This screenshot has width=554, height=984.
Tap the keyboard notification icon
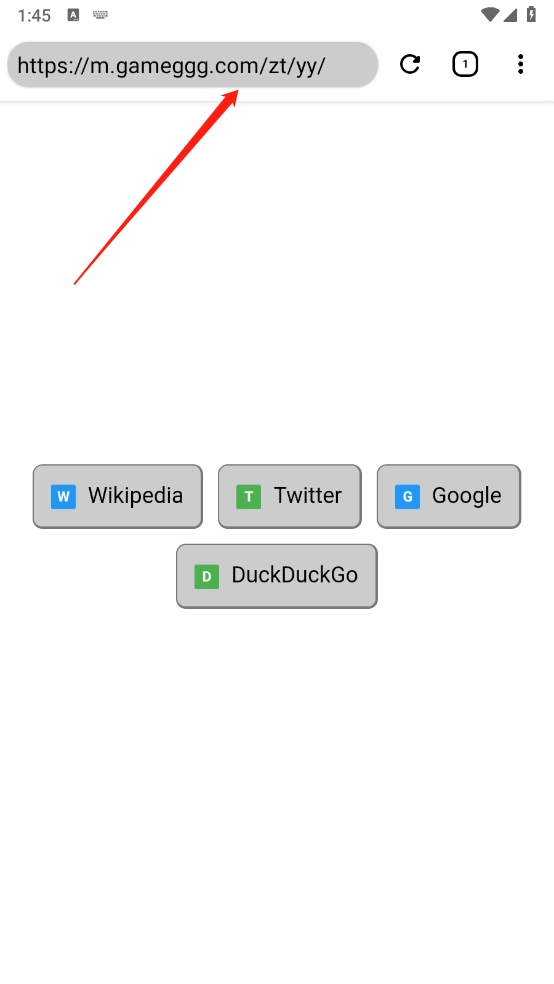tap(100, 14)
